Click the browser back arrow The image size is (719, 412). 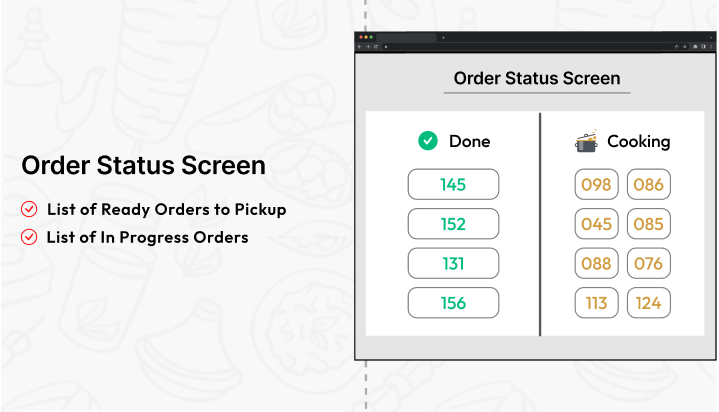(x=360, y=46)
